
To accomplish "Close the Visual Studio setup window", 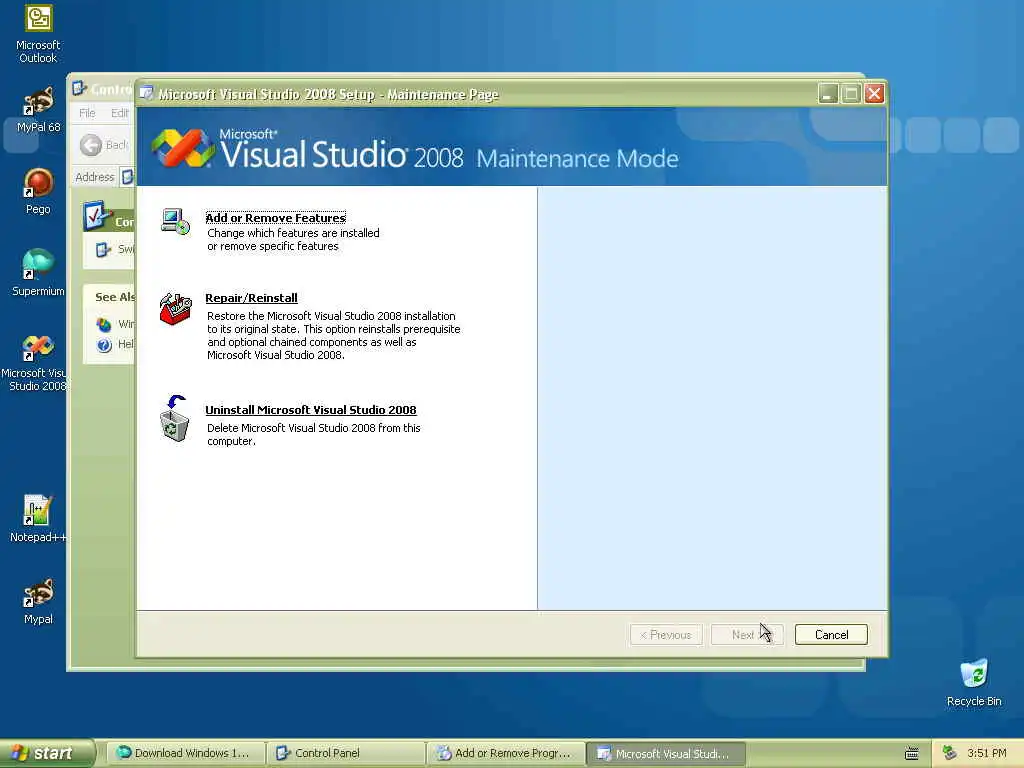I will click(x=874, y=93).
